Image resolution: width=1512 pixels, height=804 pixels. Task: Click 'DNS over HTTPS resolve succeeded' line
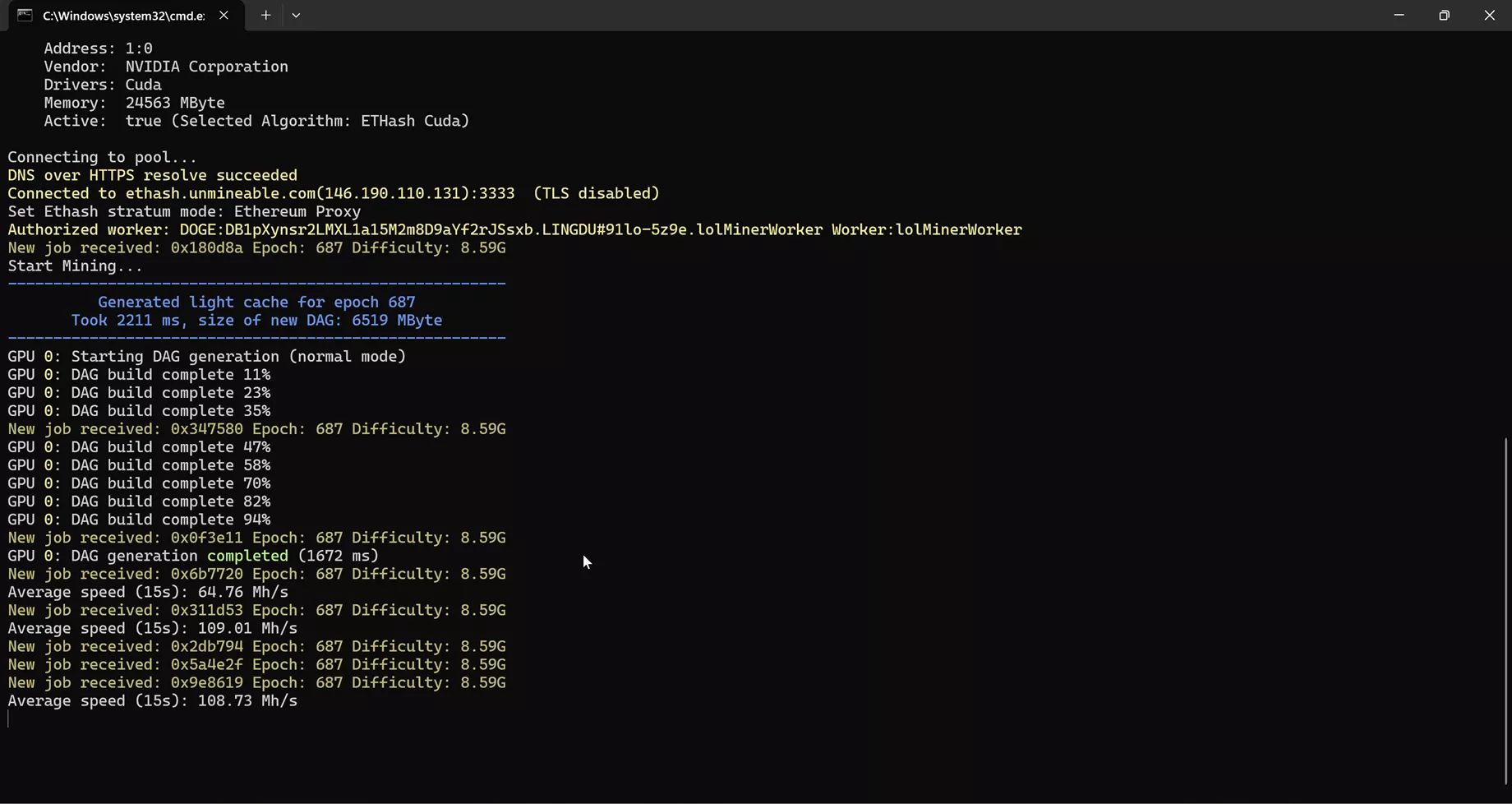coord(153,175)
